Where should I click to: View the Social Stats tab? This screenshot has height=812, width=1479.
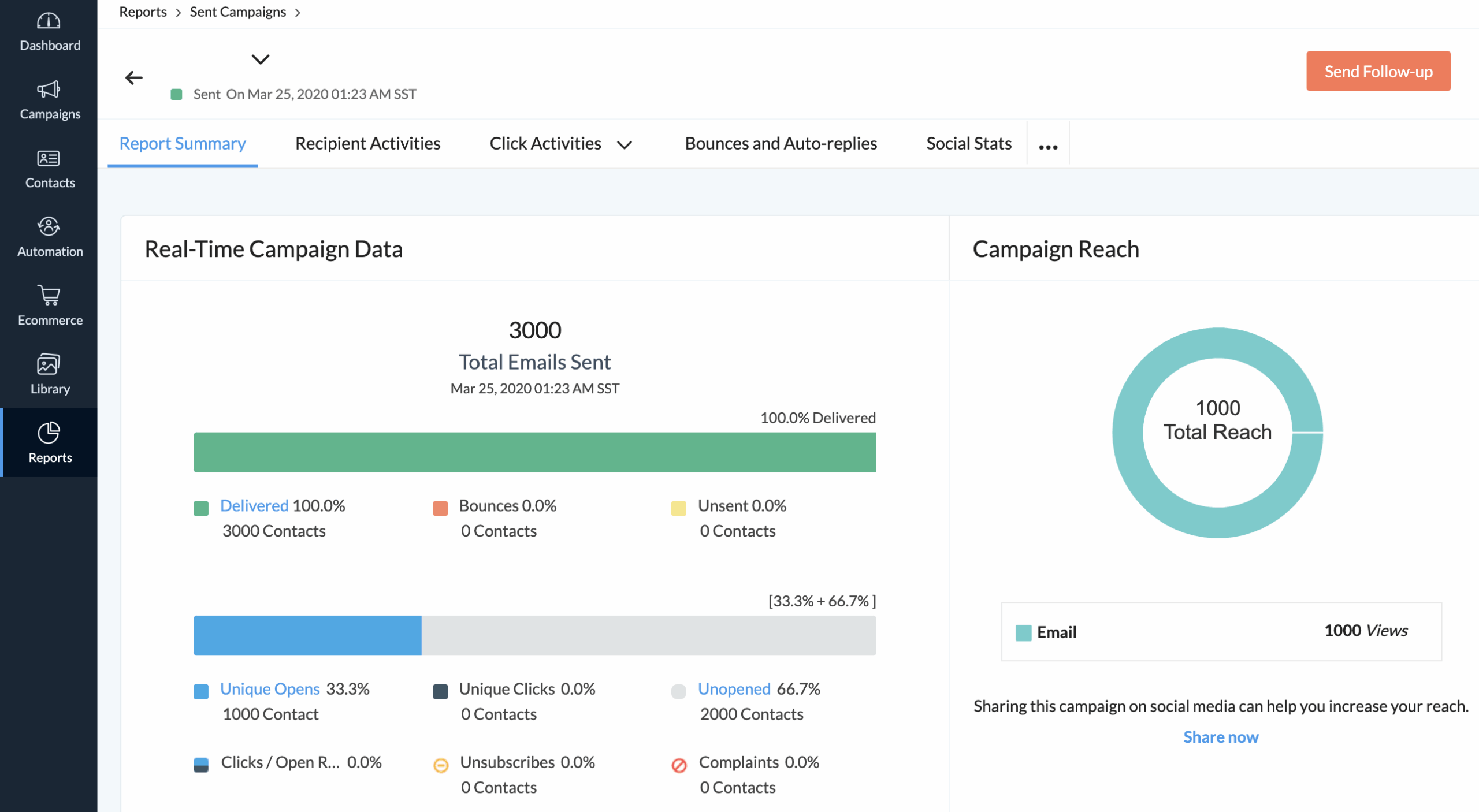point(969,143)
